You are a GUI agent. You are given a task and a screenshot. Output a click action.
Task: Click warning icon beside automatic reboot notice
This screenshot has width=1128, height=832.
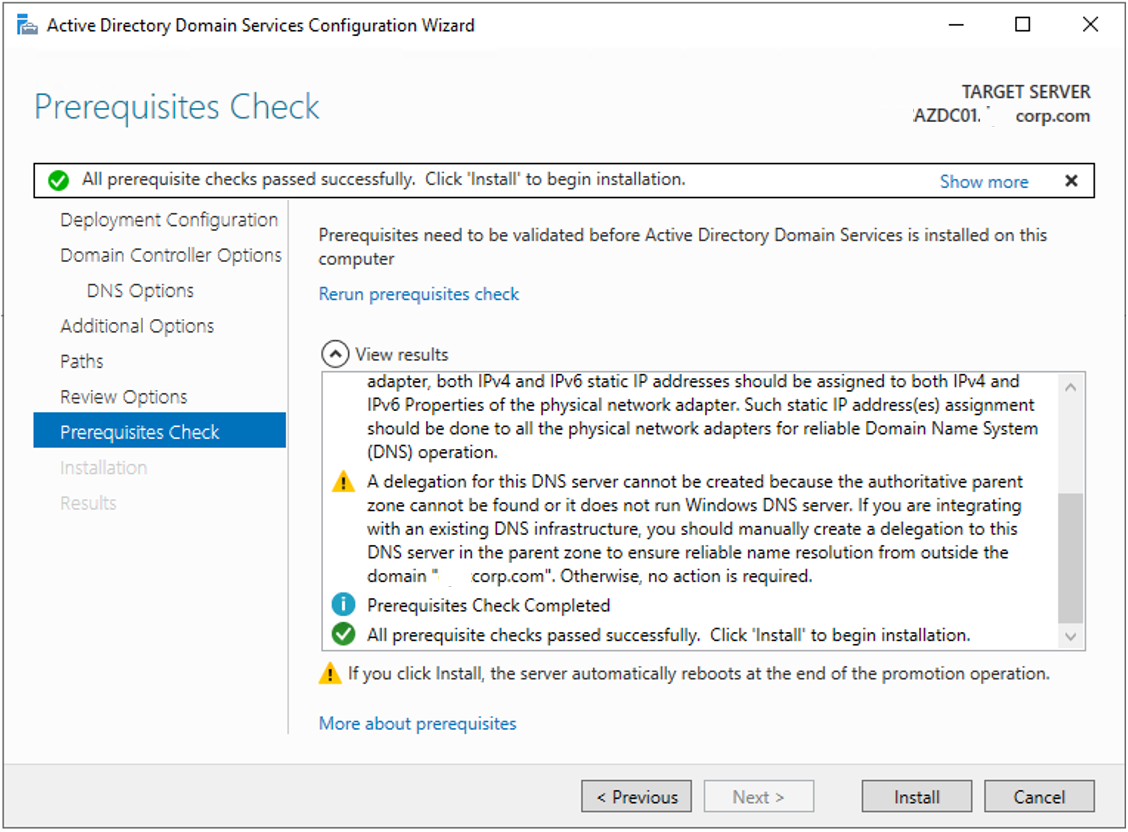click(x=329, y=673)
